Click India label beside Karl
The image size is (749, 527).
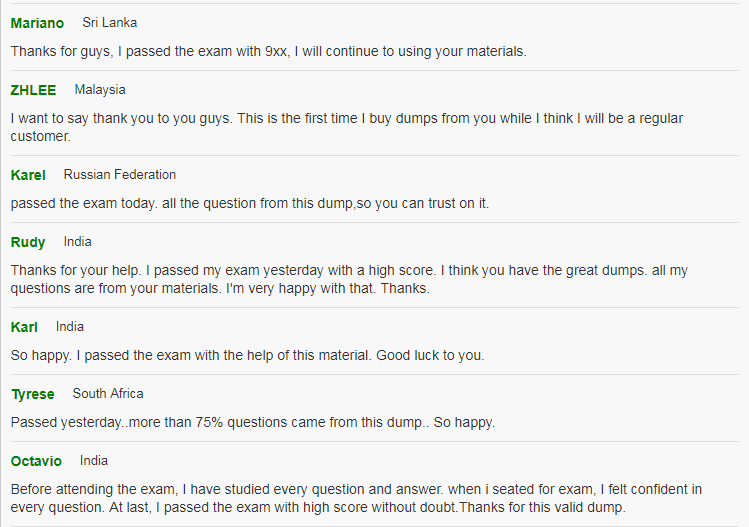point(70,327)
